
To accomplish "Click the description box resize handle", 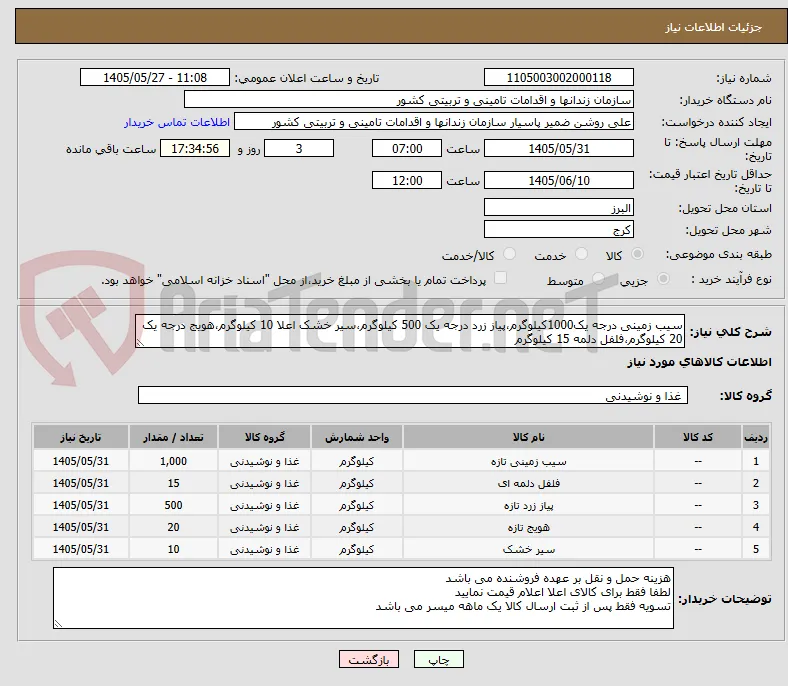I will coord(140,343).
